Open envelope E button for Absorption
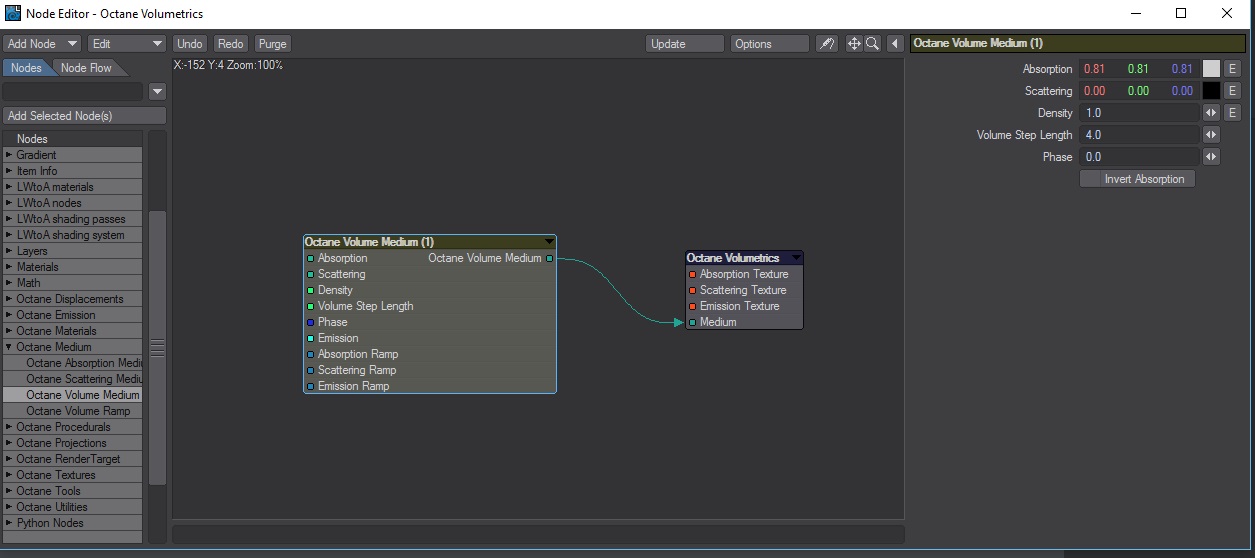This screenshot has width=1255, height=558. click(x=1232, y=69)
